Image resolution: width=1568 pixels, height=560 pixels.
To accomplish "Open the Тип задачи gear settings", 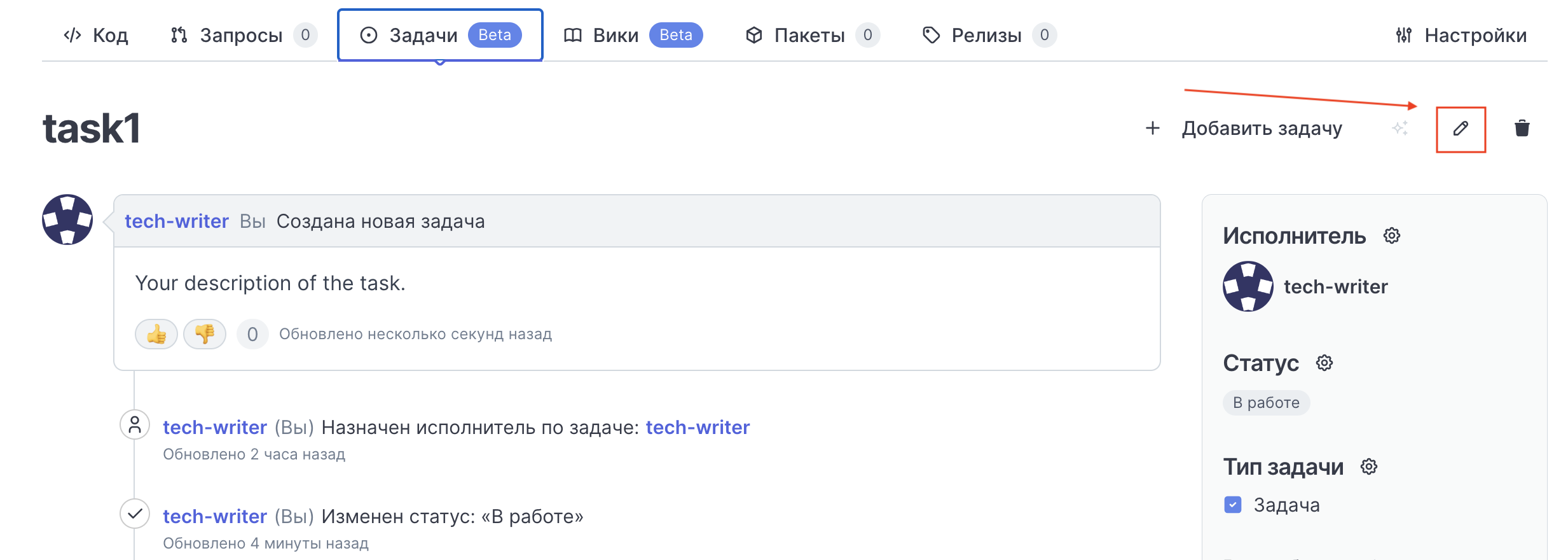I will tap(1369, 467).
